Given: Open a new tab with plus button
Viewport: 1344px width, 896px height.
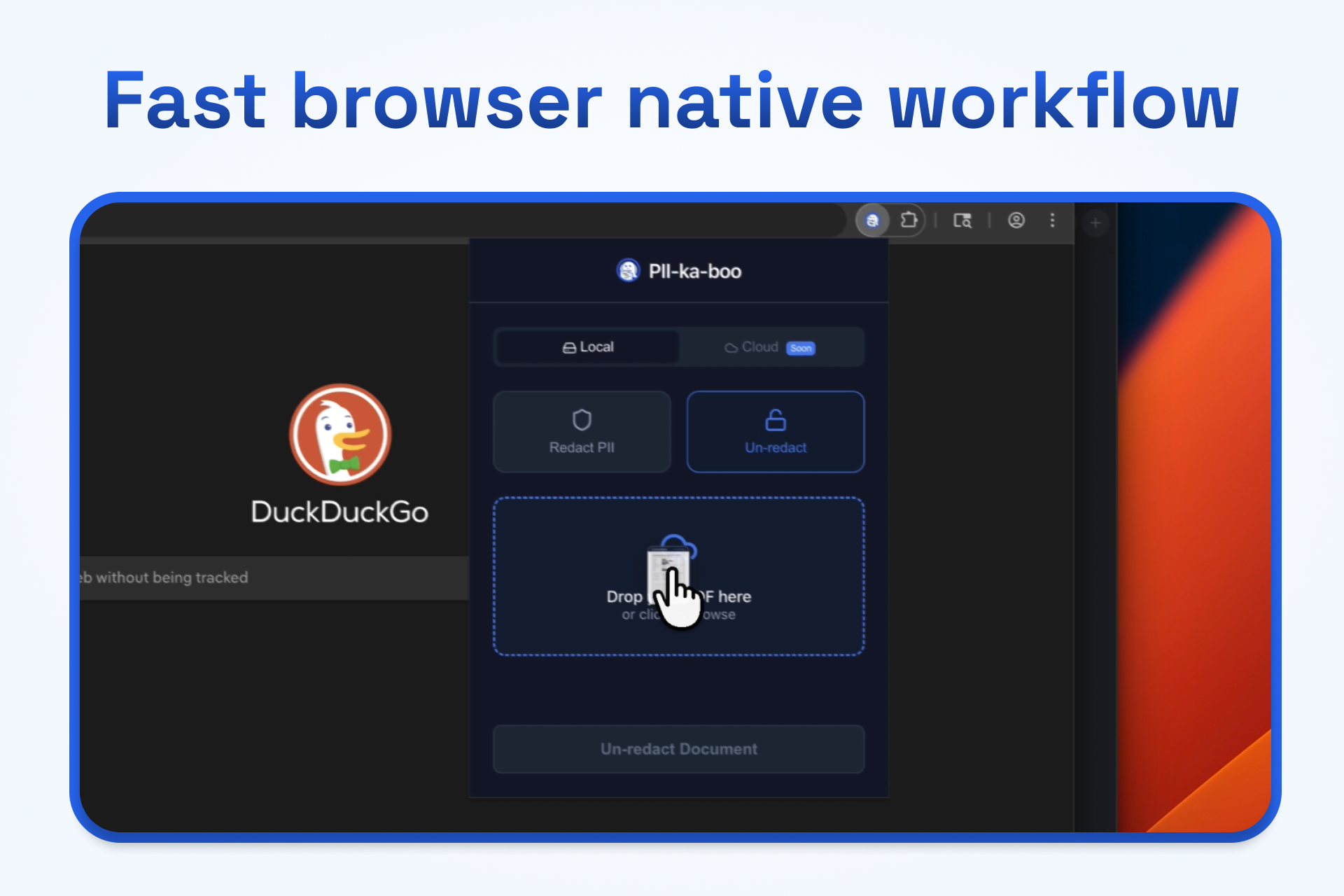Looking at the screenshot, I should click(1095, 223).
